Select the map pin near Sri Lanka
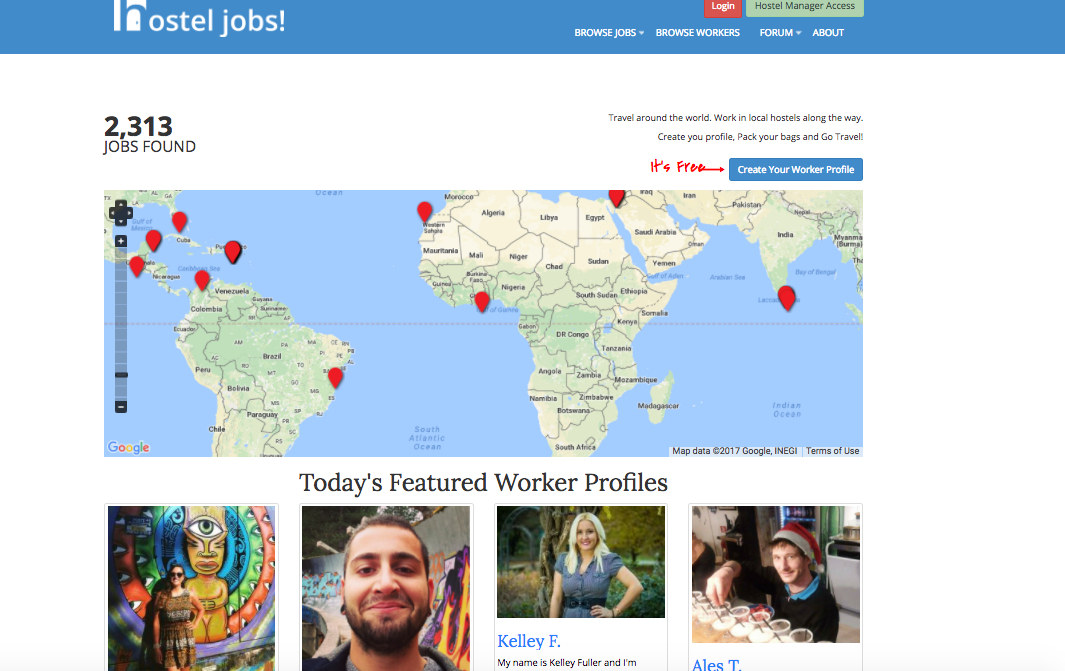This screenshot has width=1065, height=671. coord(787,297)
